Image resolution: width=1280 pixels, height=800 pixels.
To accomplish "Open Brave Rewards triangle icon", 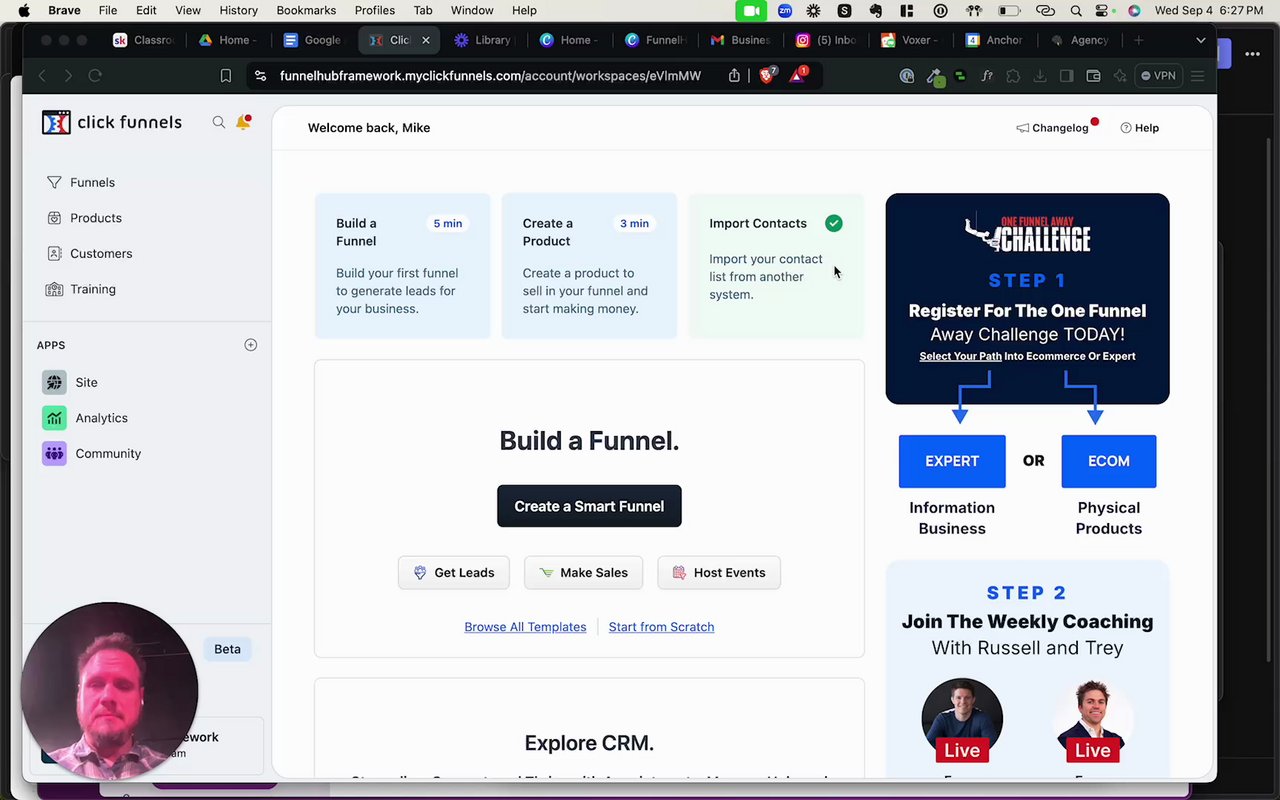I will [x=799, y=75].
